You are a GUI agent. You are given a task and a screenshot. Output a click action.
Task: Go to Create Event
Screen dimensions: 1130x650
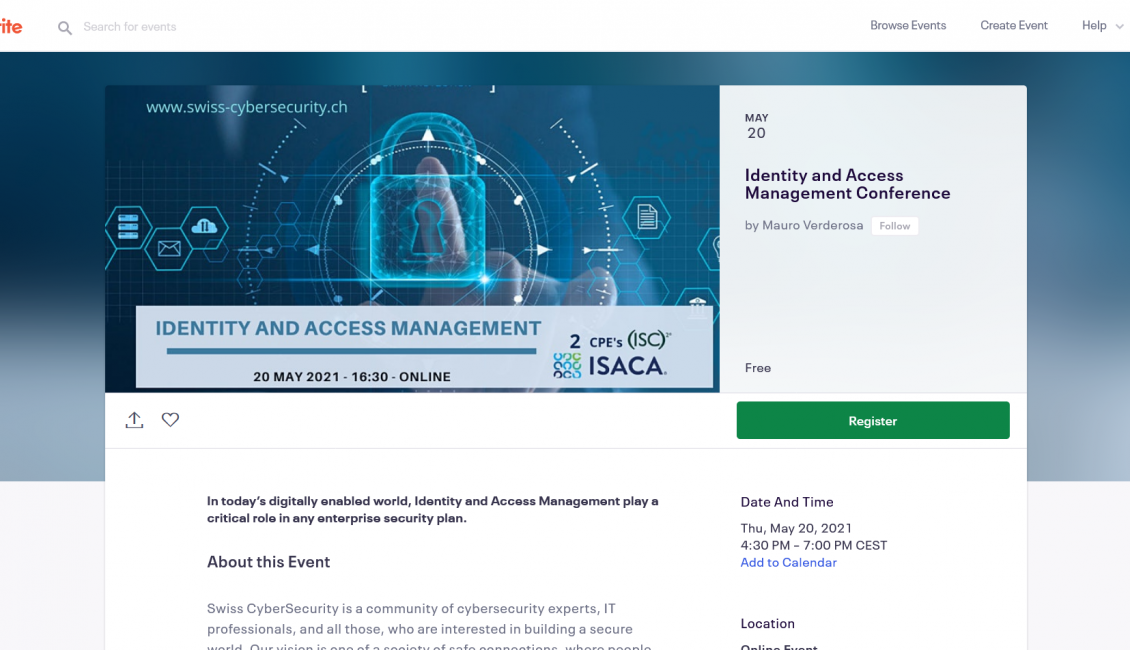[1013, 26]
